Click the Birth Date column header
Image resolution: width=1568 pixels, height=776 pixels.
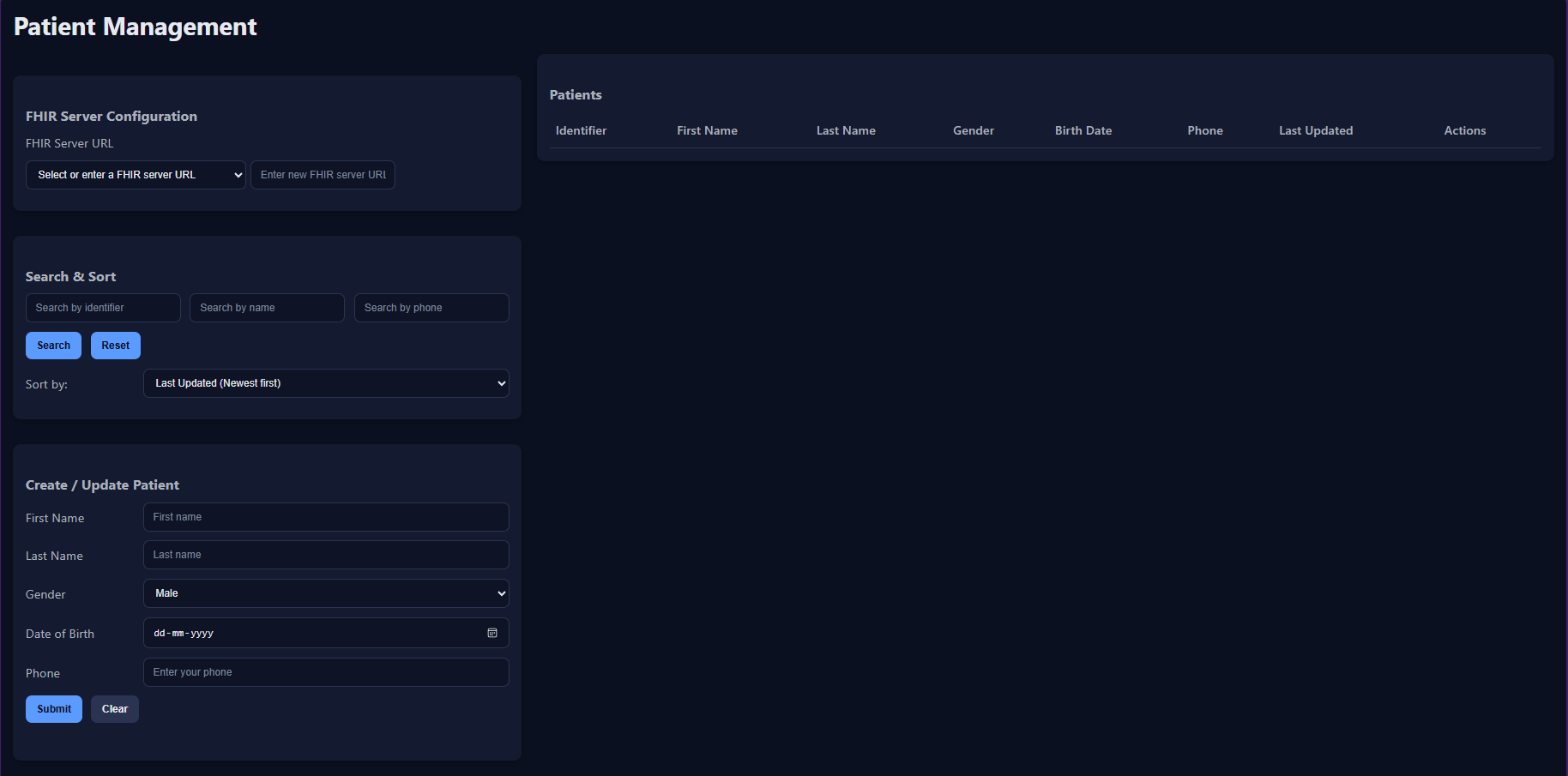pos(1083,130)
